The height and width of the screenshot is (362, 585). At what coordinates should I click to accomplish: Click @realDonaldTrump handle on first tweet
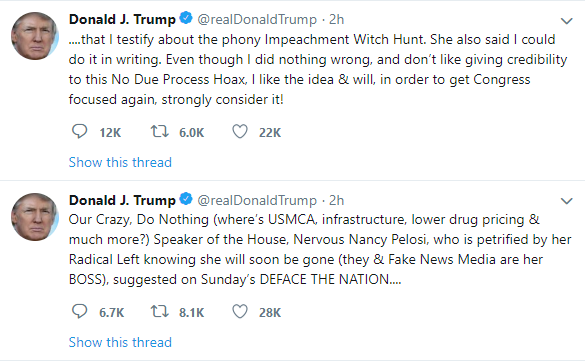coord(257,19)
